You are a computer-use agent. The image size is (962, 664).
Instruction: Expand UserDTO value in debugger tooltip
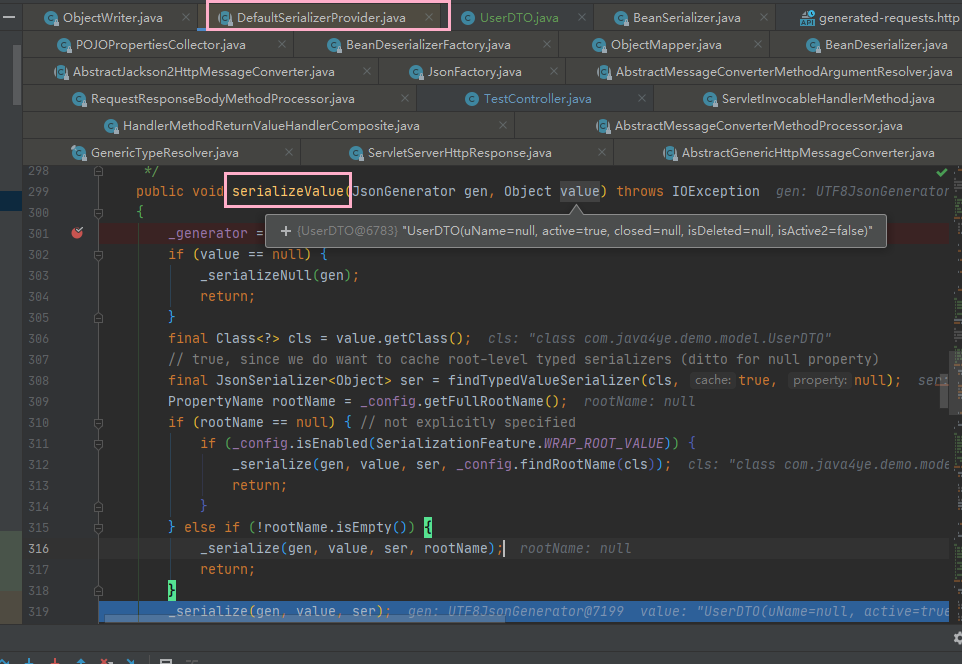click(285, 231)
